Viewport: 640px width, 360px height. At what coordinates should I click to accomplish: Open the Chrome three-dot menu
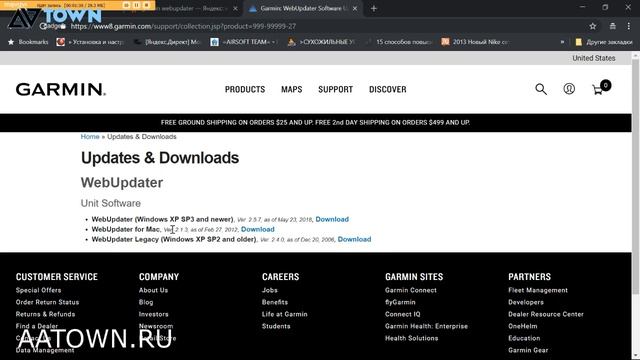click(x=628, y=26)
